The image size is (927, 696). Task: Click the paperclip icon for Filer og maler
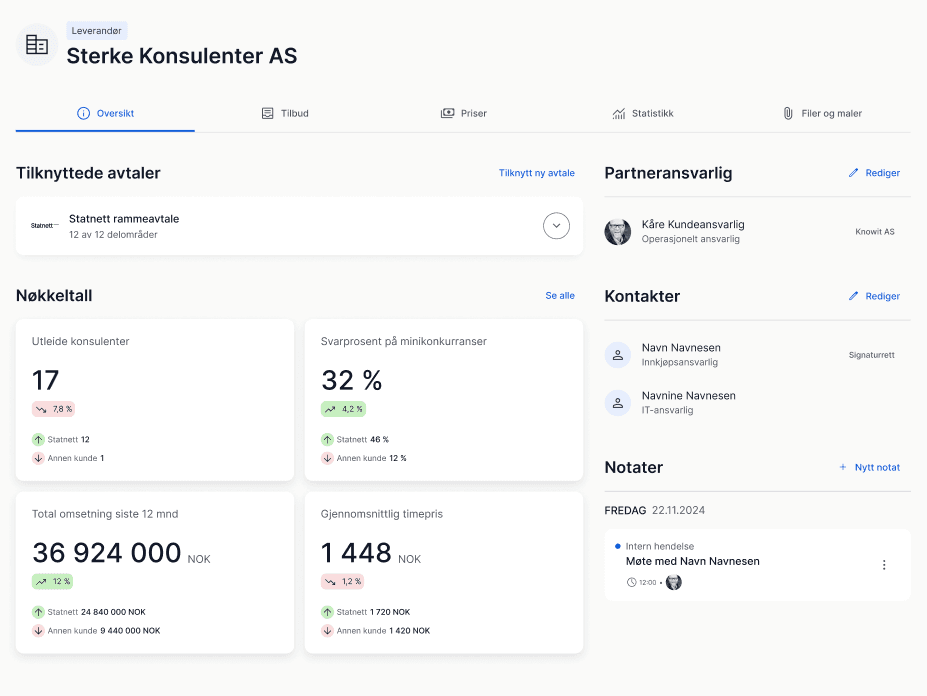pyautogui.click(x=787, y=113)
